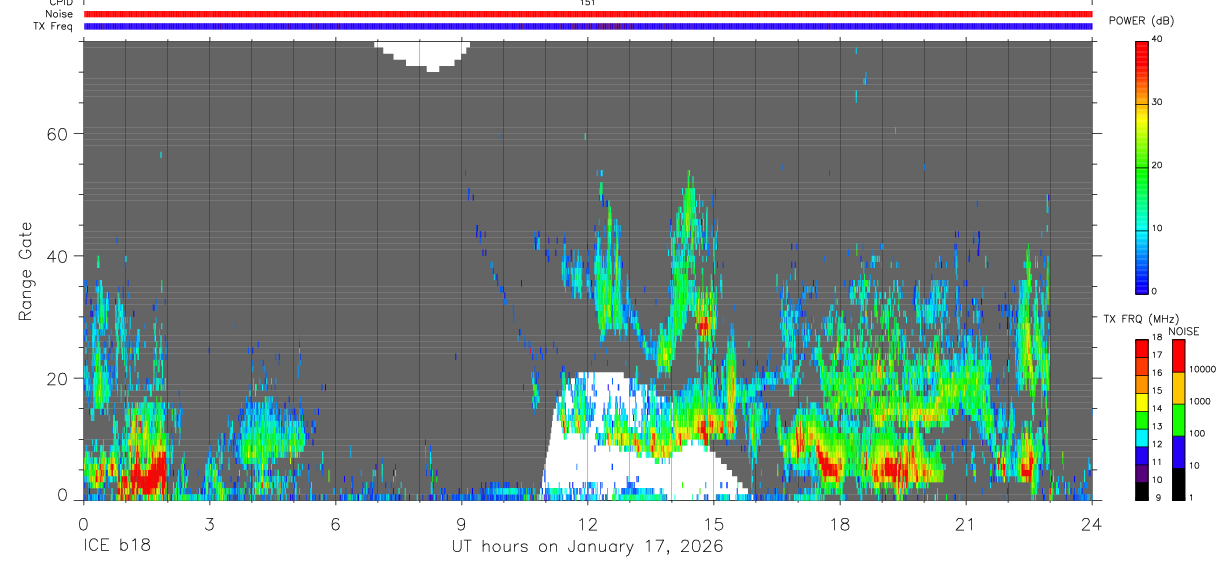Click the "18" tick on the UT hours axis

[x=839, y=524]
